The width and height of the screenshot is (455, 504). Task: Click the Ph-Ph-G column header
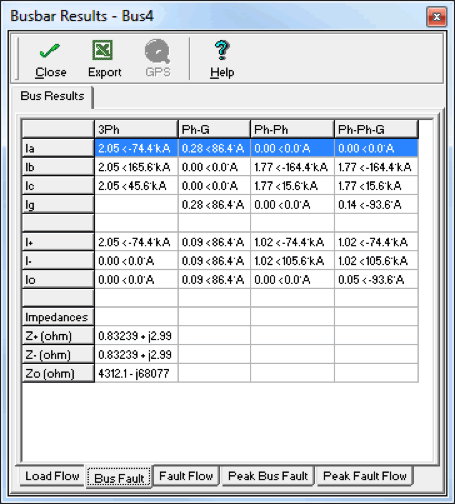click(376, 129)
